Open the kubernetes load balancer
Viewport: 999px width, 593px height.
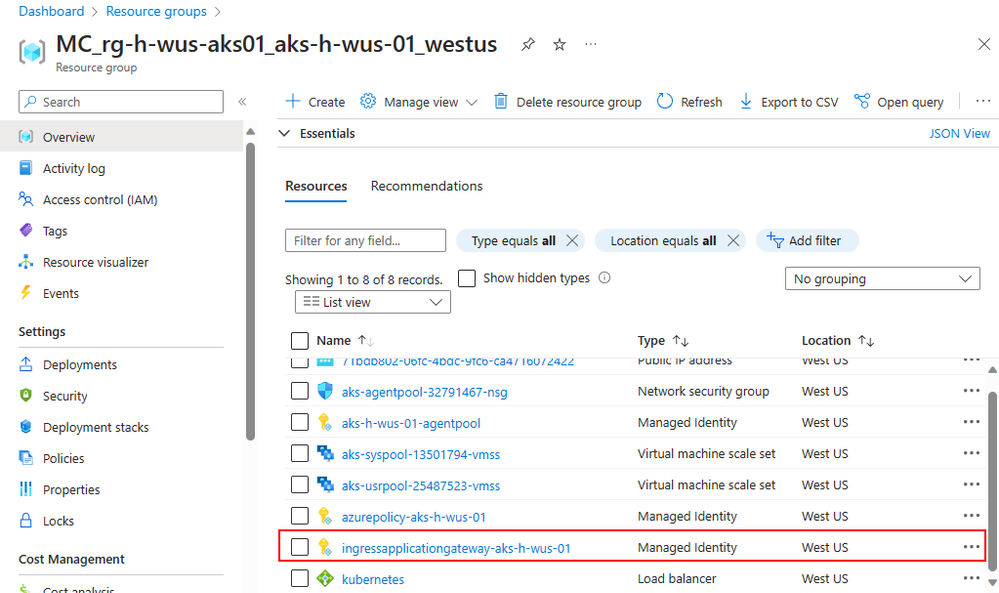(x=373, y=579)
